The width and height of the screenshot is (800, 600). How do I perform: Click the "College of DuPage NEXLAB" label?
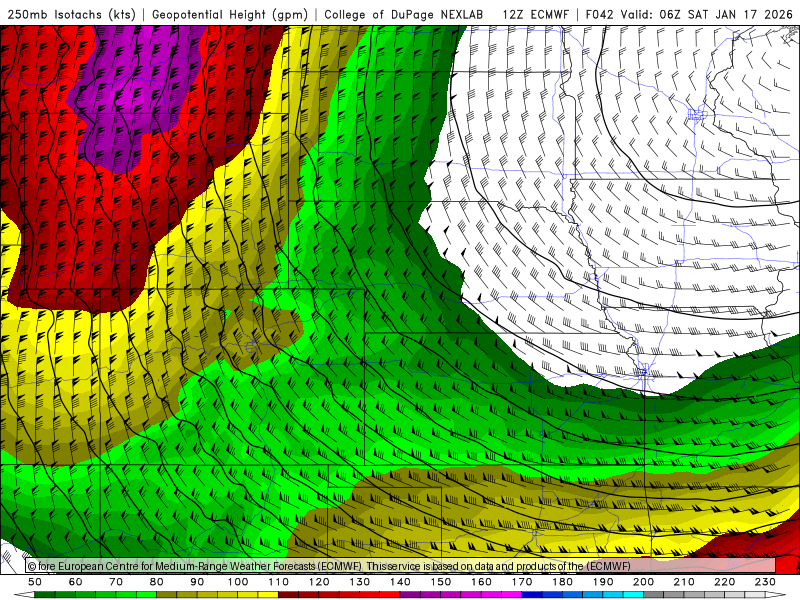[403, 15]
